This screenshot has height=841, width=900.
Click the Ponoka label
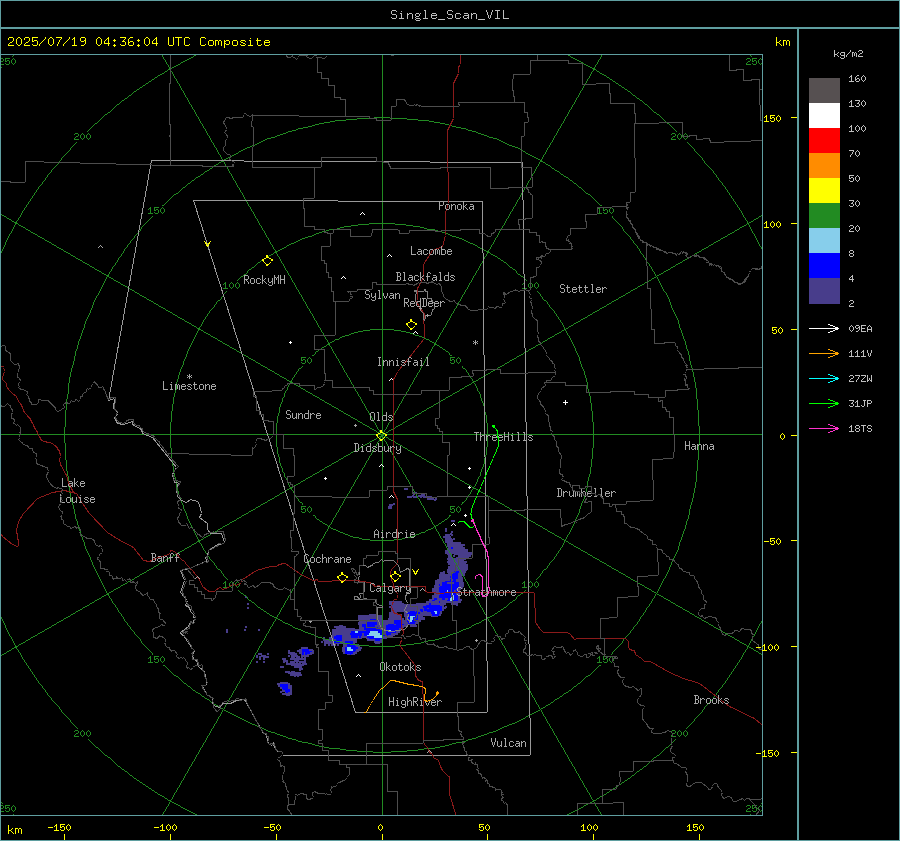pyautogui.click(x=456, y=206)
